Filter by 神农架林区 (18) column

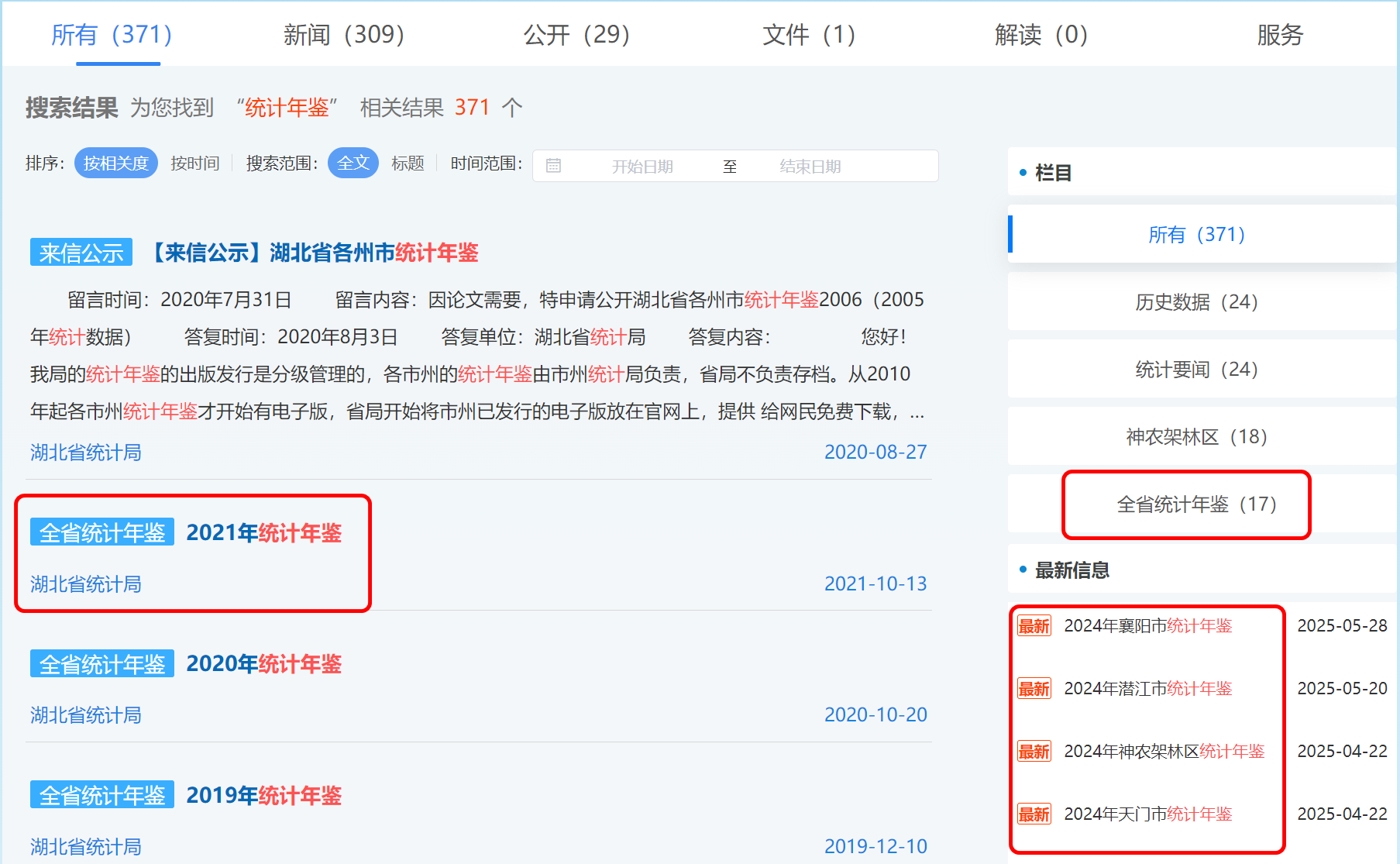click(x=1196, y=437)
